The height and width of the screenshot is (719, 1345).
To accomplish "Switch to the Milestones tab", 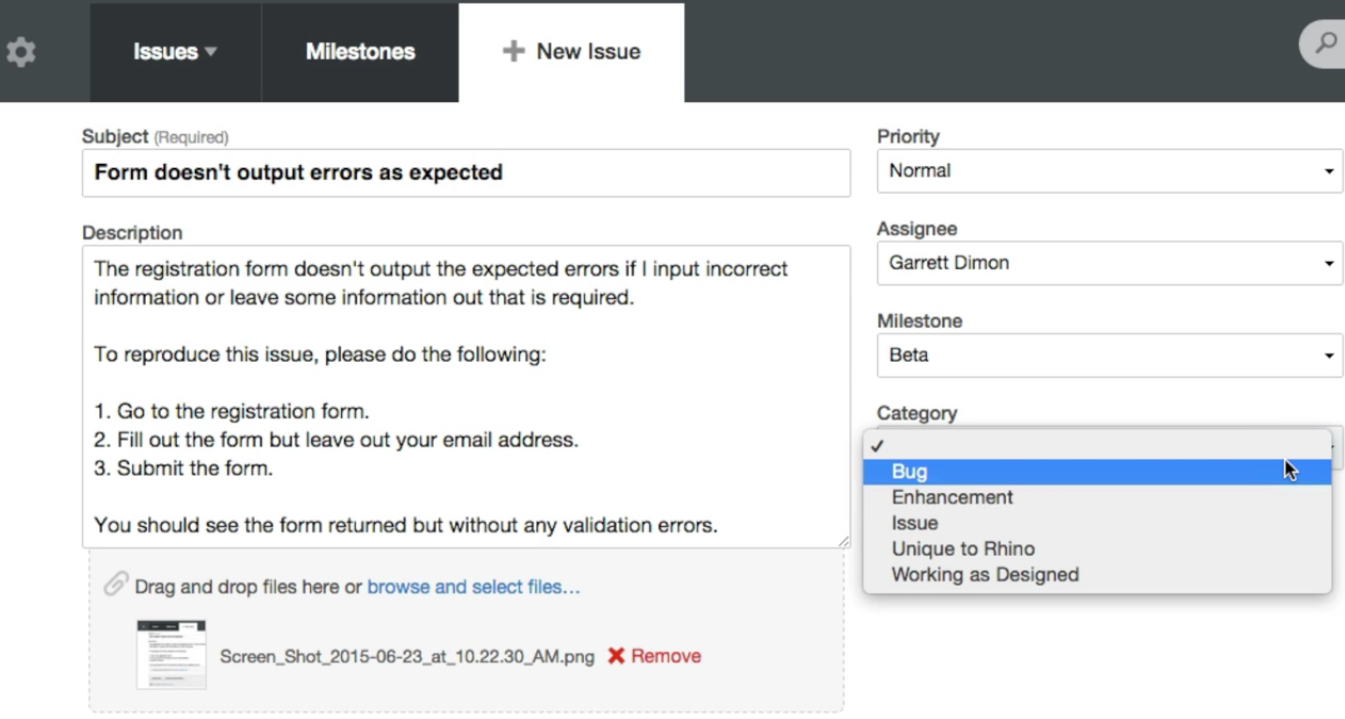I will click(x=360, y=52).
